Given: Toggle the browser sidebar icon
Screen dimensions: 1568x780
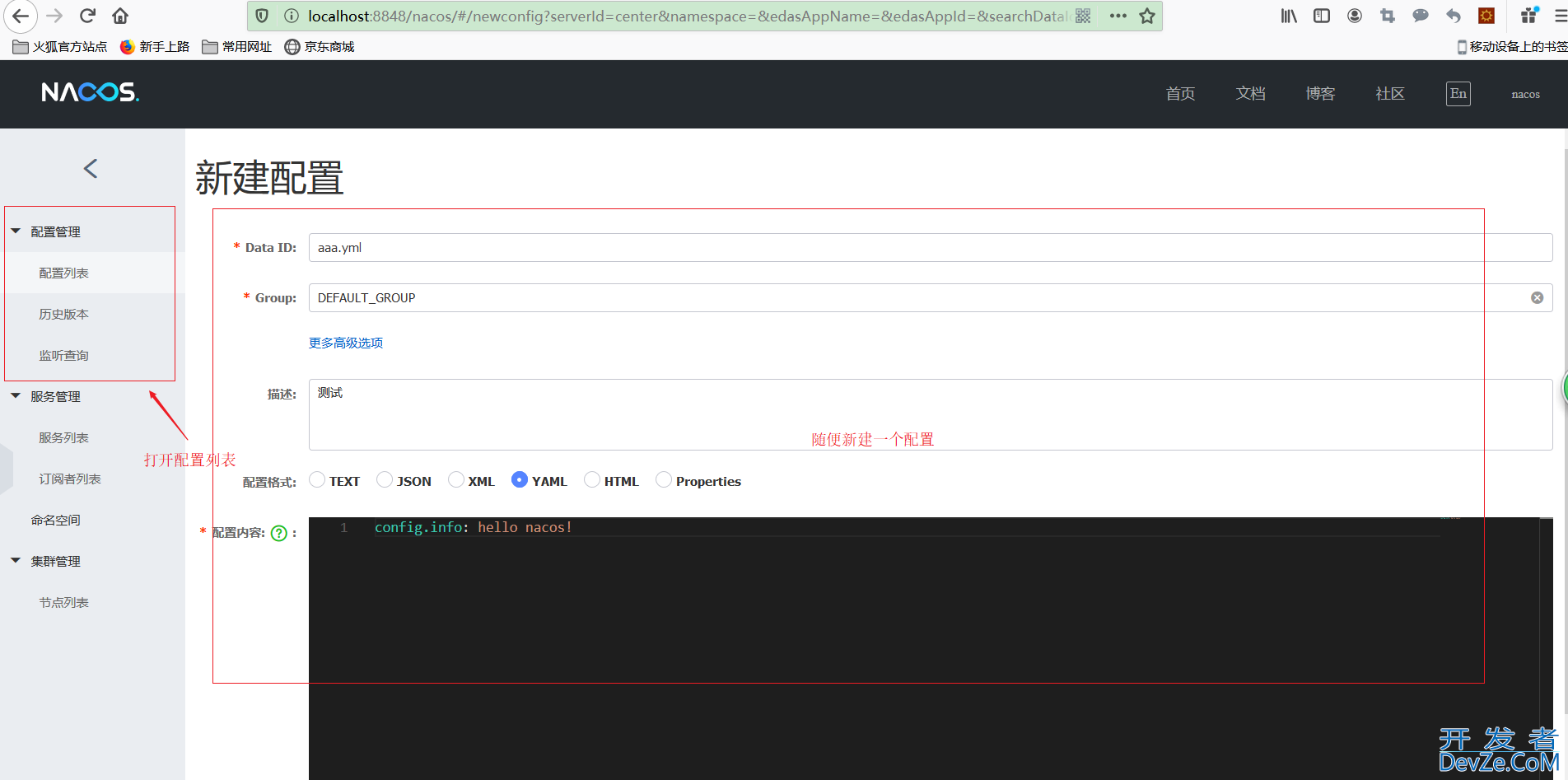Looking at the screenshot, I should 1322,16.
